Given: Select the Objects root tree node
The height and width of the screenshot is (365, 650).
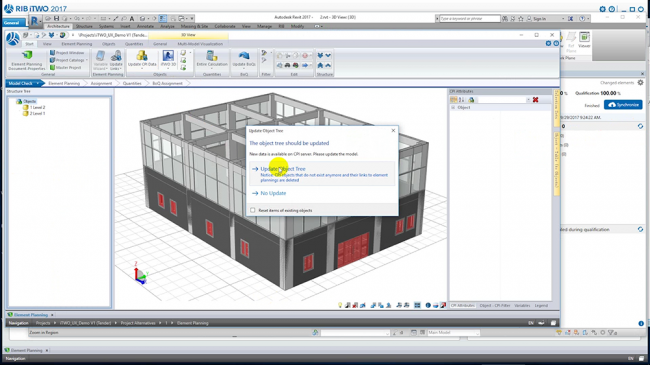Looking at the screenshot, I should 29,101.
